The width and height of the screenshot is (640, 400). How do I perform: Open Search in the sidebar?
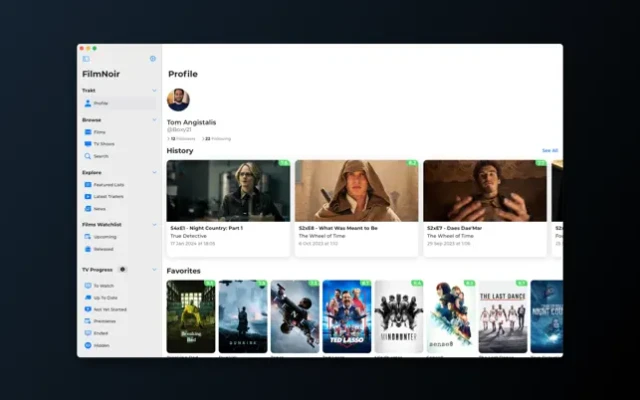[x=118, y=156]
